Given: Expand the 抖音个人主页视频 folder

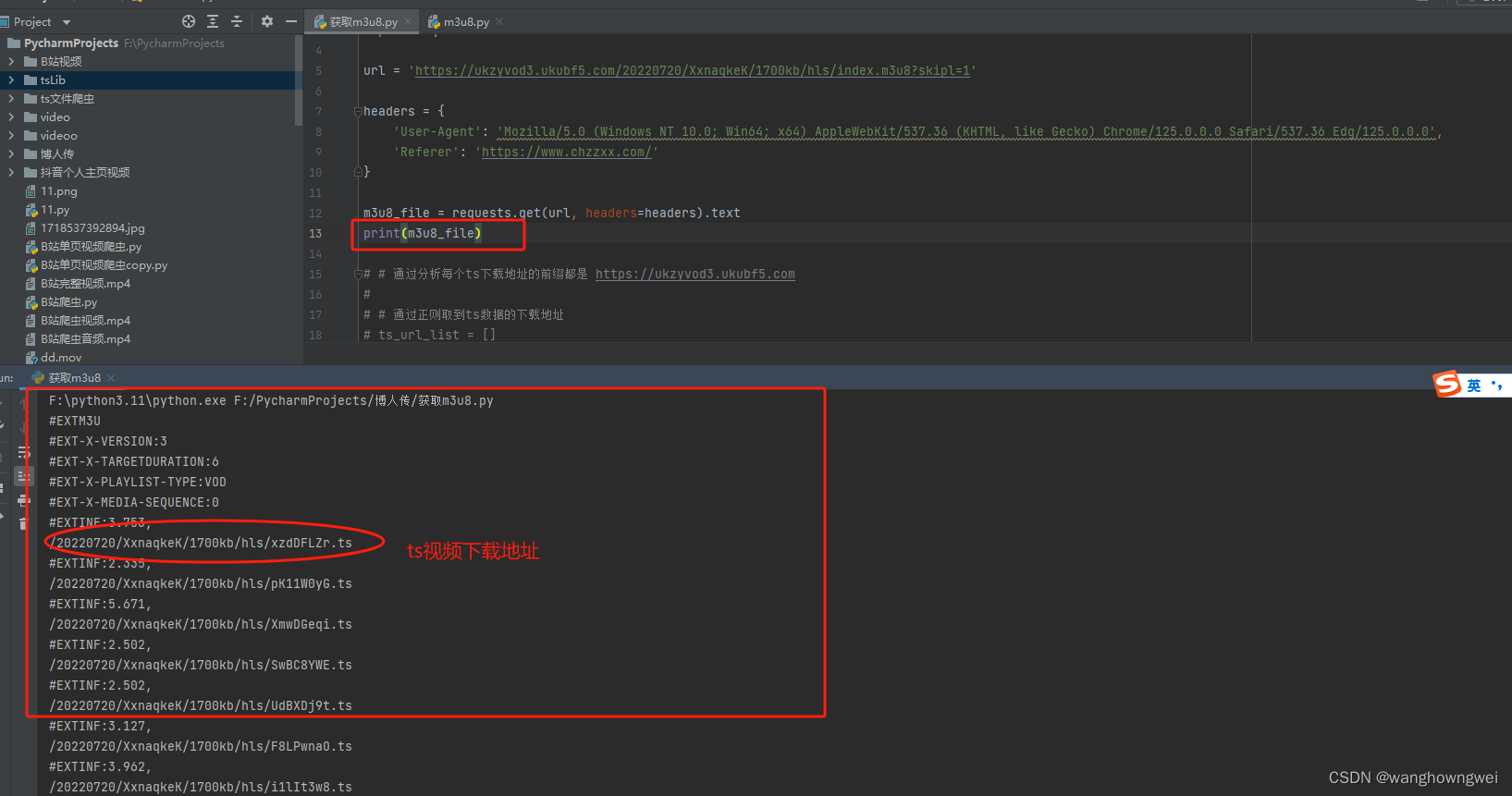Looking at the screenshot, I should point(11,173).
